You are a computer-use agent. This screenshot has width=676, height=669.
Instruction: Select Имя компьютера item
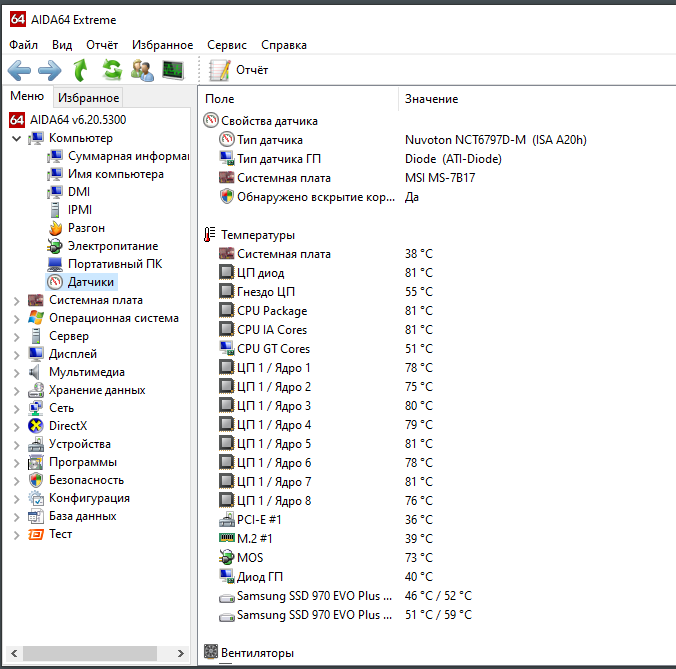click(x=106, y=174)
